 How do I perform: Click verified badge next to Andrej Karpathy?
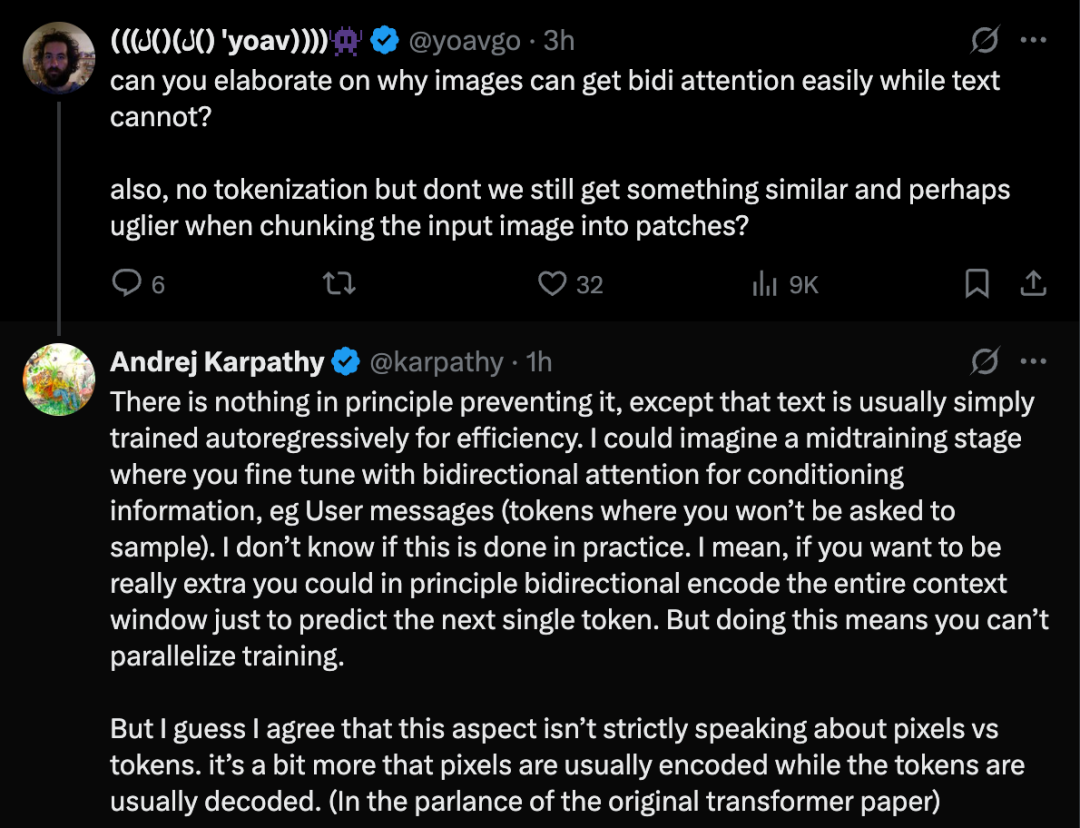click(346, 362)
